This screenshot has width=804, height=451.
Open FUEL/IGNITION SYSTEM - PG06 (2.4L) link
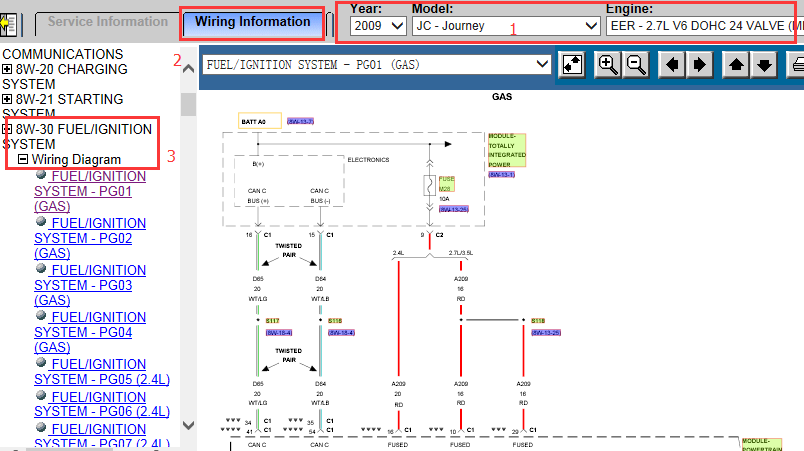point(102,404)
